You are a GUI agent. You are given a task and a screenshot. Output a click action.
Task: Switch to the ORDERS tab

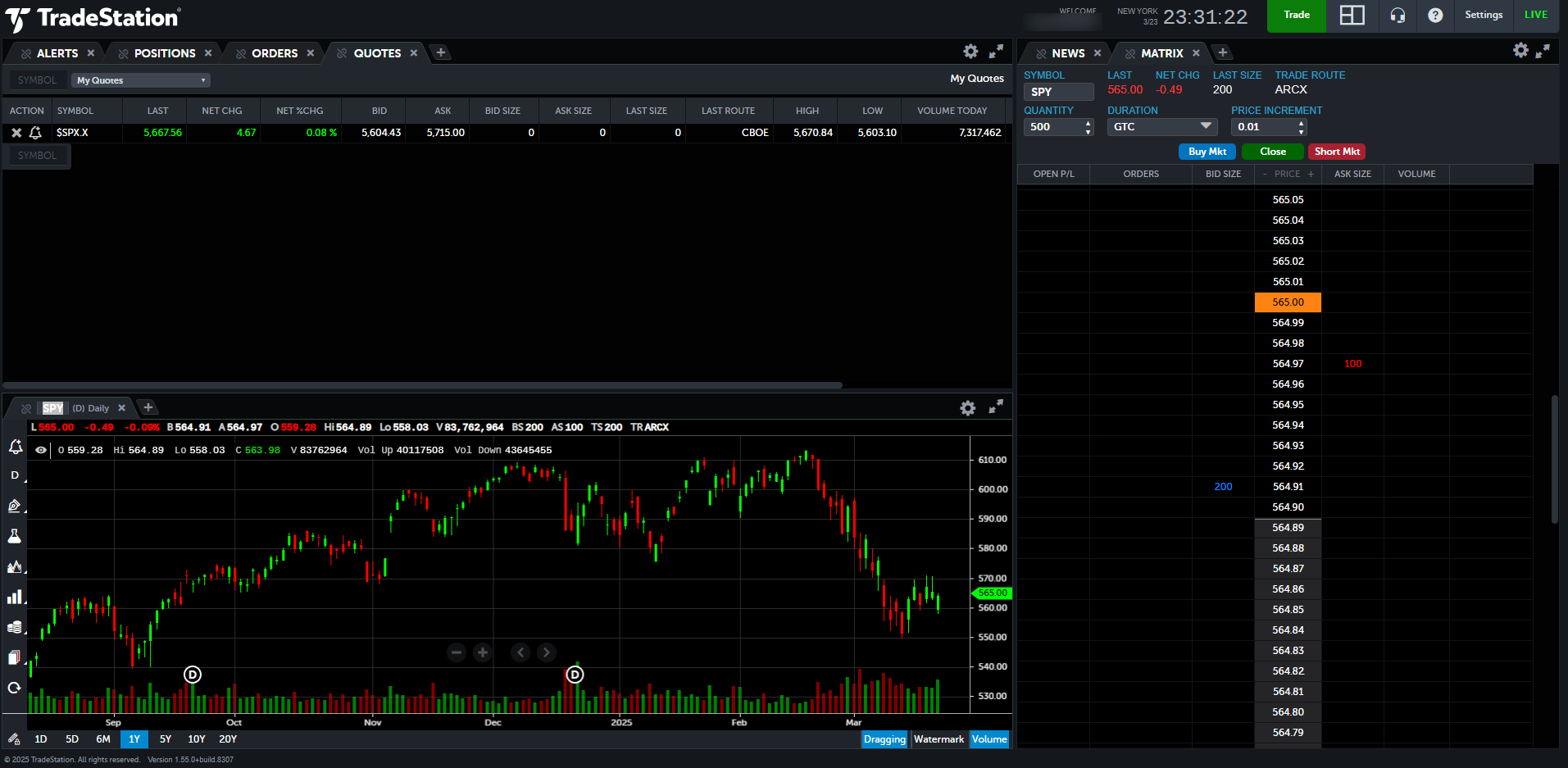[275, 53]
